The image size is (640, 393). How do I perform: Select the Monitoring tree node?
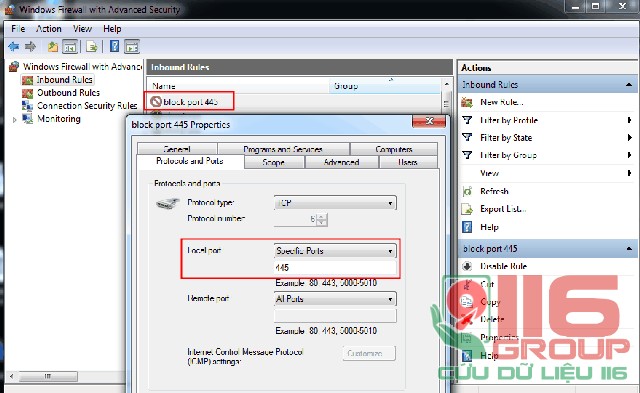point(59,119)
